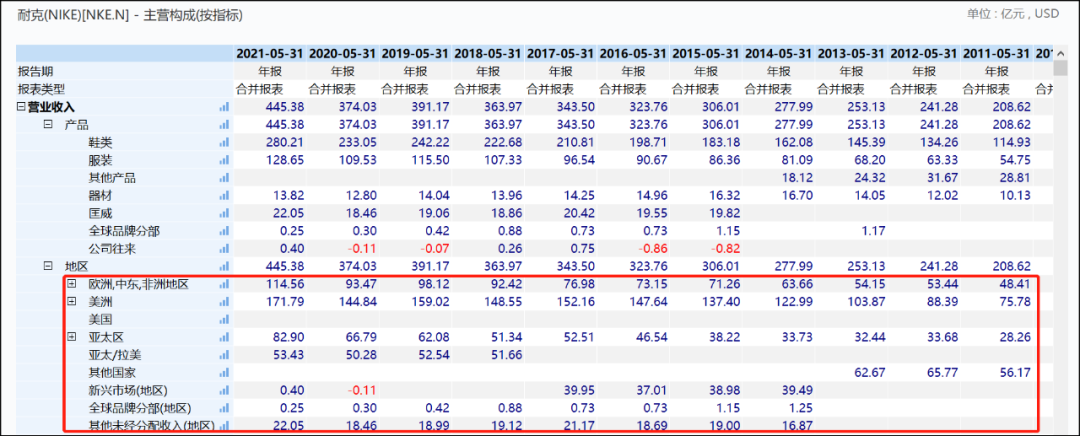Click 亚太区 value 82.90 for 2021

pyautogui.click(x=287, y=338)
